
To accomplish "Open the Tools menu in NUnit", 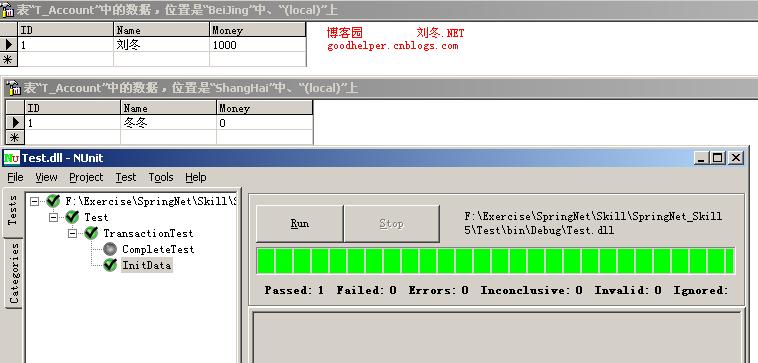I will (161, 177).
